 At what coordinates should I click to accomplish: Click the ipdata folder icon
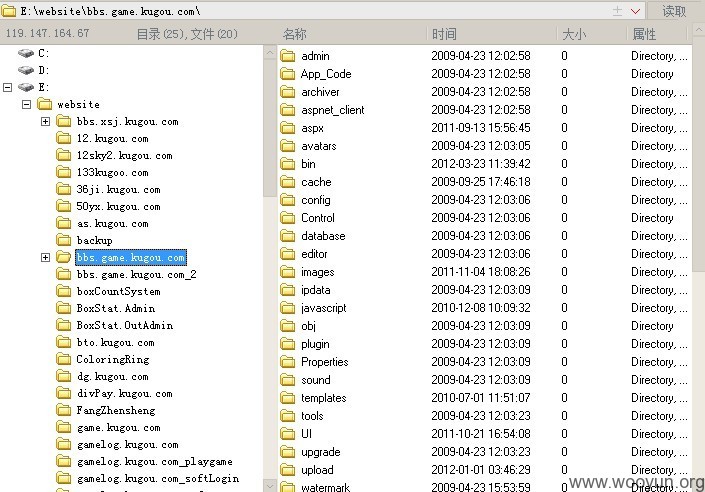(288, 290)
